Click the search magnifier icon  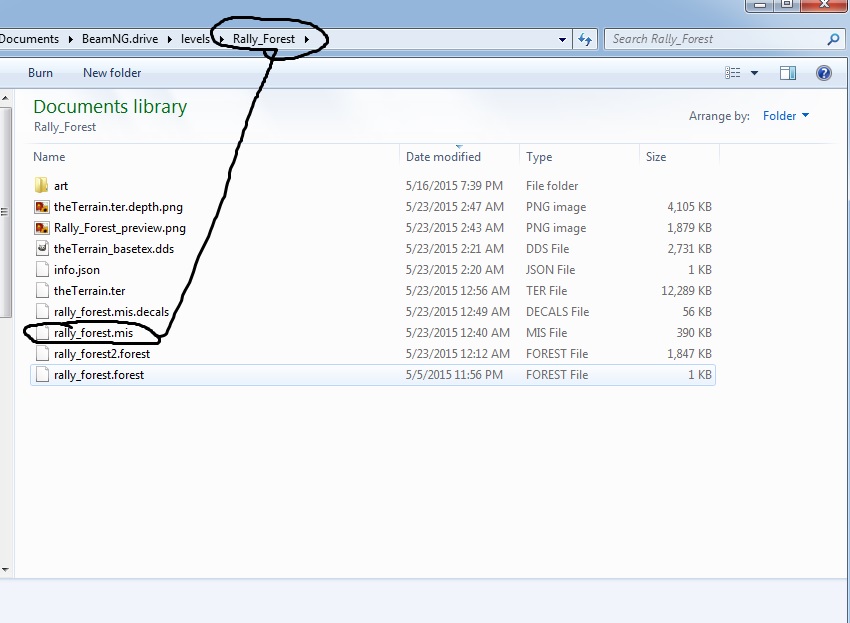[833, 39]
